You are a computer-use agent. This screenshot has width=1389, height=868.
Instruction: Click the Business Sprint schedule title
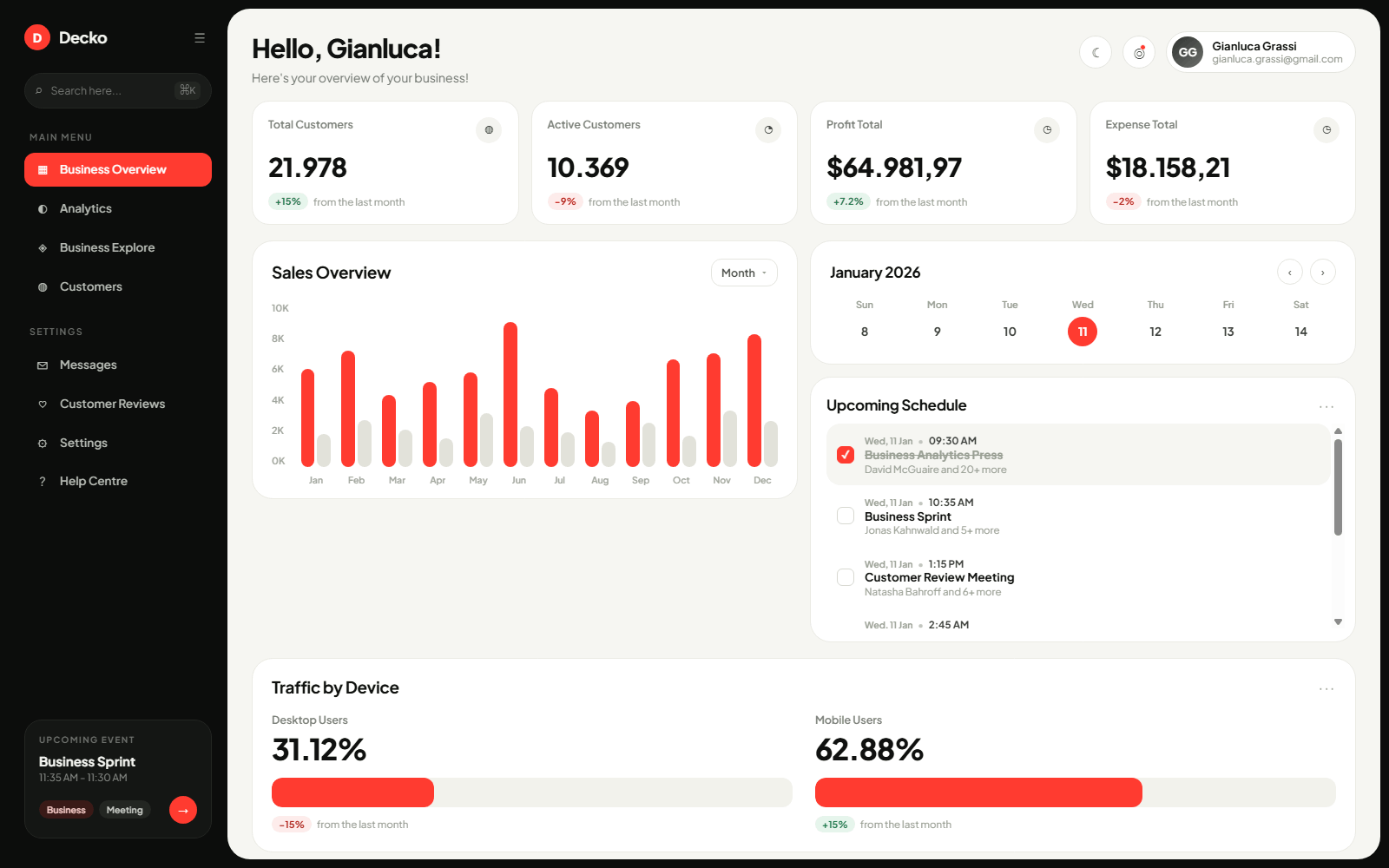(908, 516)
